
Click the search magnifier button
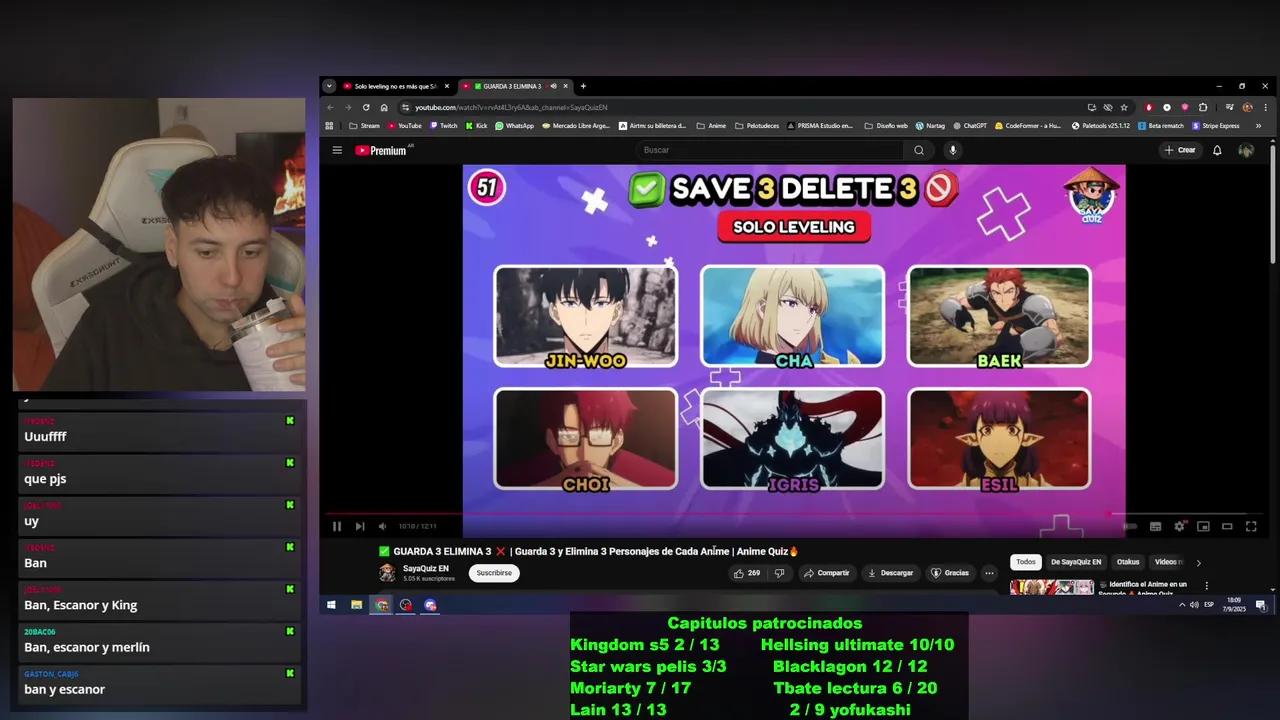click(919, 150)
